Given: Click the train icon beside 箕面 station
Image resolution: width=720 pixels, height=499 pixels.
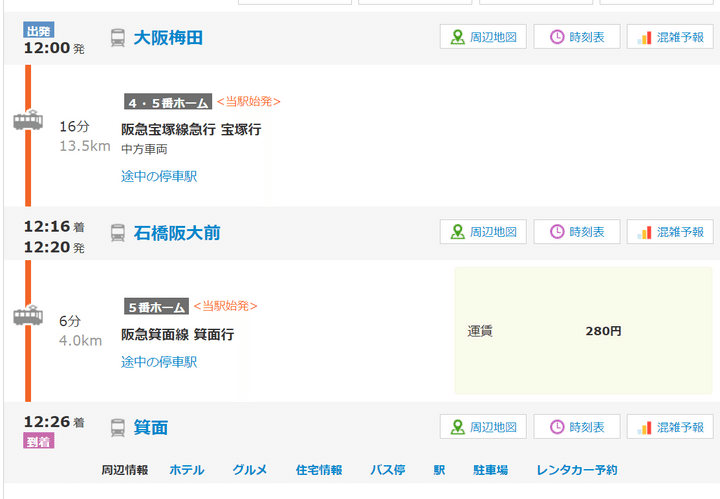Looking at the screenshot, I should (x=118, y=428).
